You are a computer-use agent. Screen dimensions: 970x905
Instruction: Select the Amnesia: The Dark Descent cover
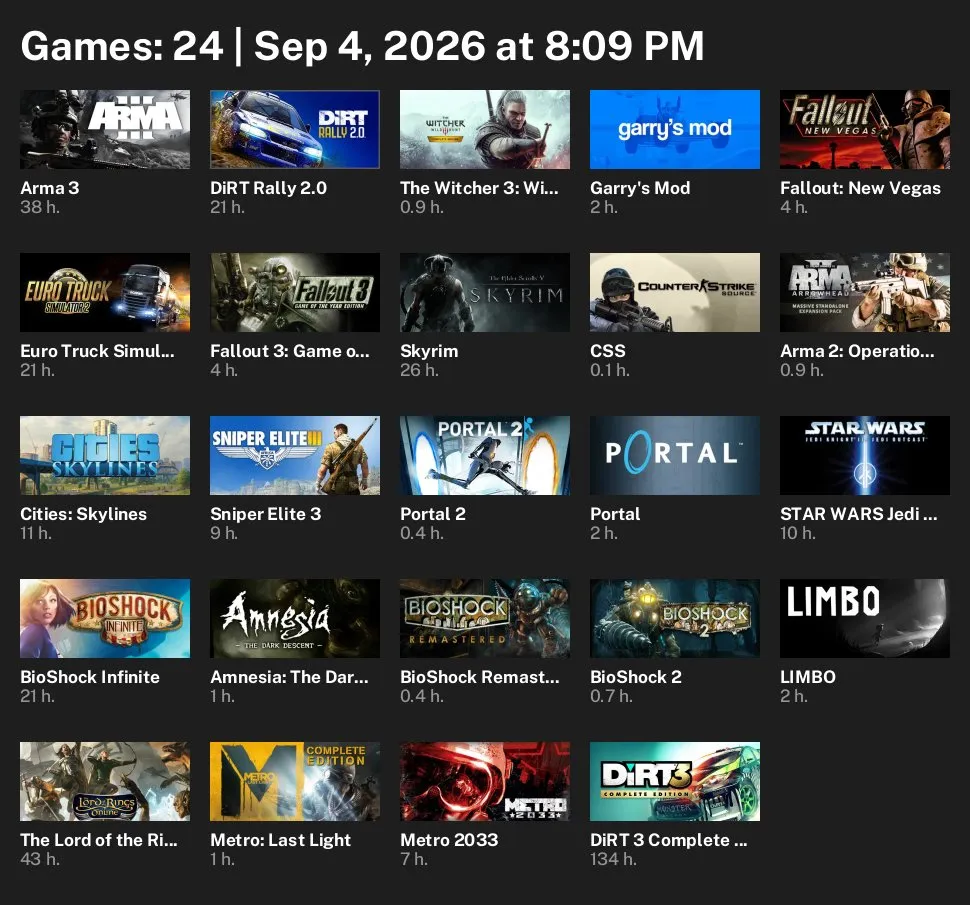295,619
